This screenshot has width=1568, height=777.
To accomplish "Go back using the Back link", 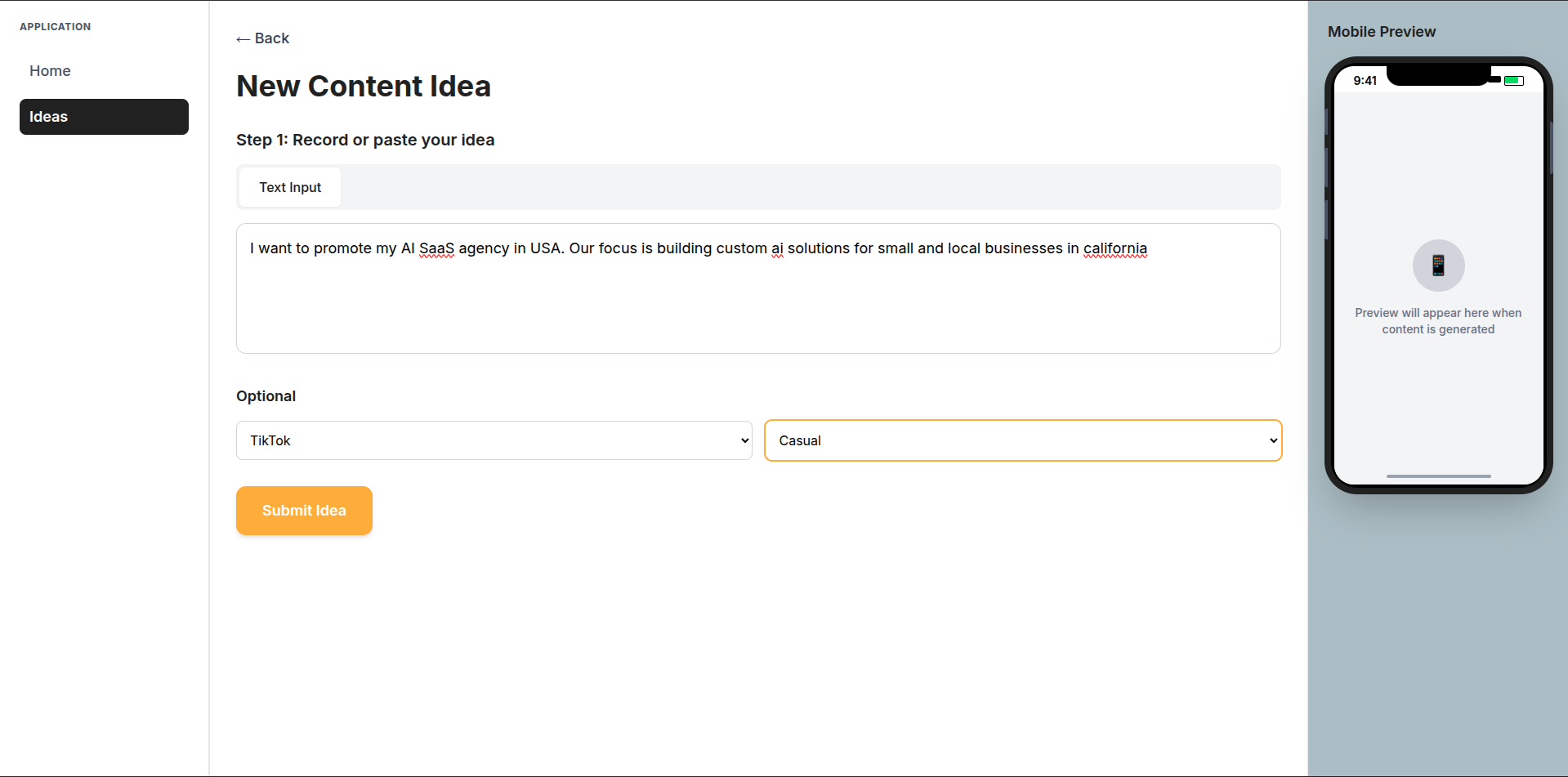I will (262, 38).
